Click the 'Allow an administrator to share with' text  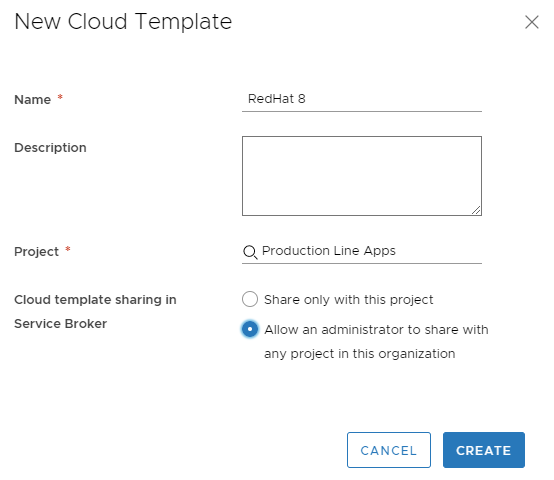point(376,330)
